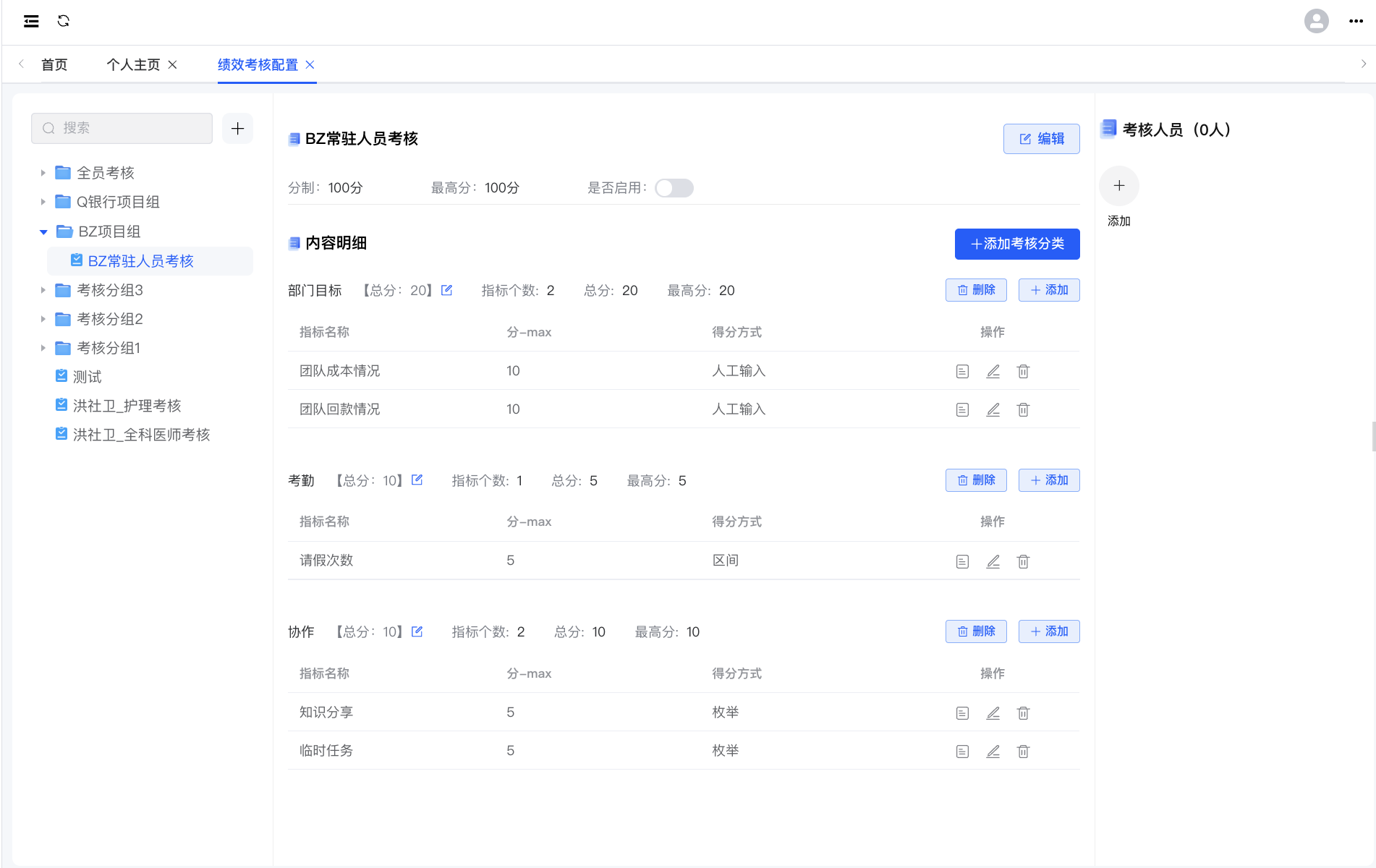Add an assessed person with the circular plus
1376x868 pixels.
[x=1118, y=186]
